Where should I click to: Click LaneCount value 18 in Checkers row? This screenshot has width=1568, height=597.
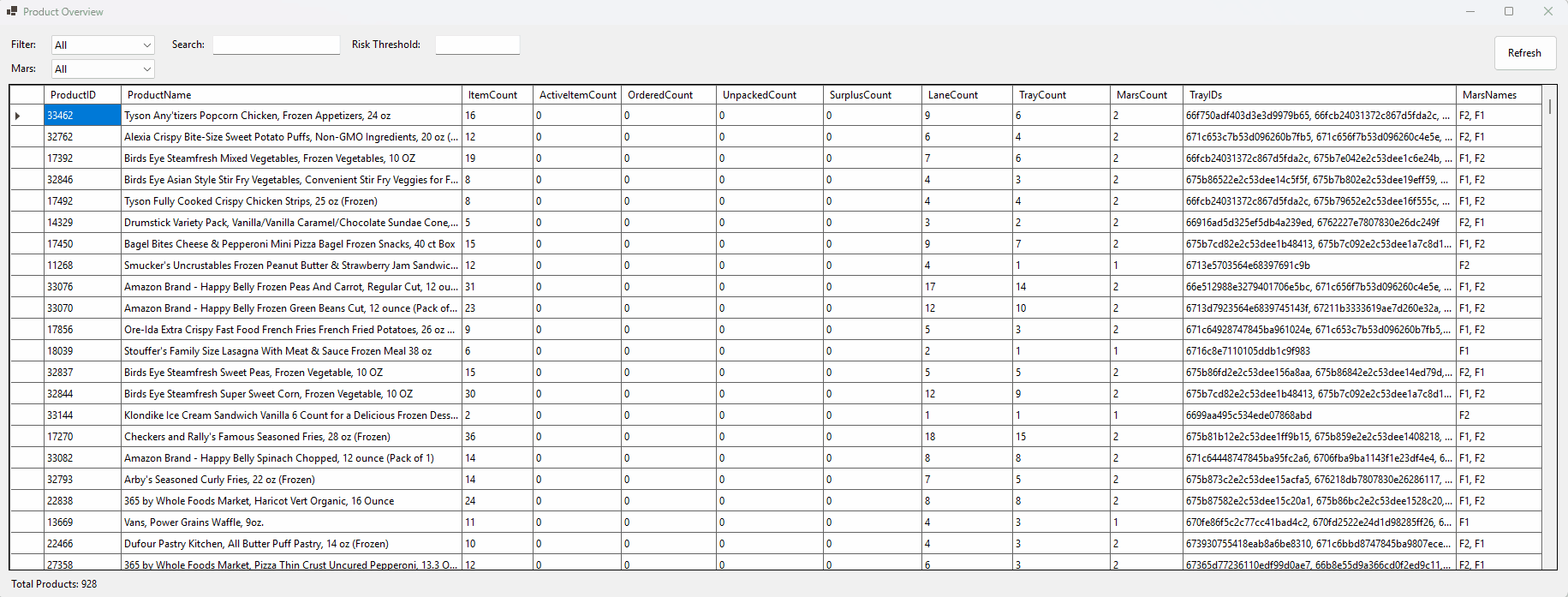[967, 437]
